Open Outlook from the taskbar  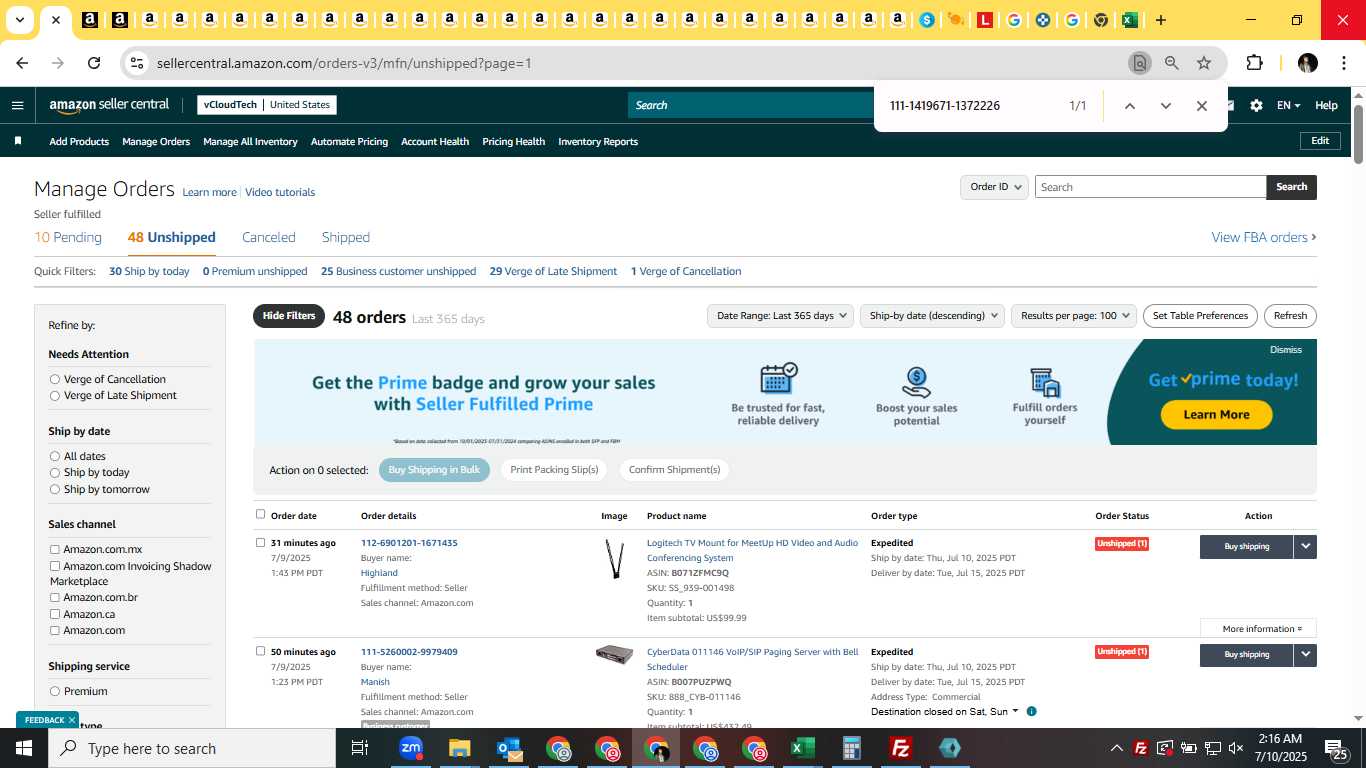click(509, 748)
